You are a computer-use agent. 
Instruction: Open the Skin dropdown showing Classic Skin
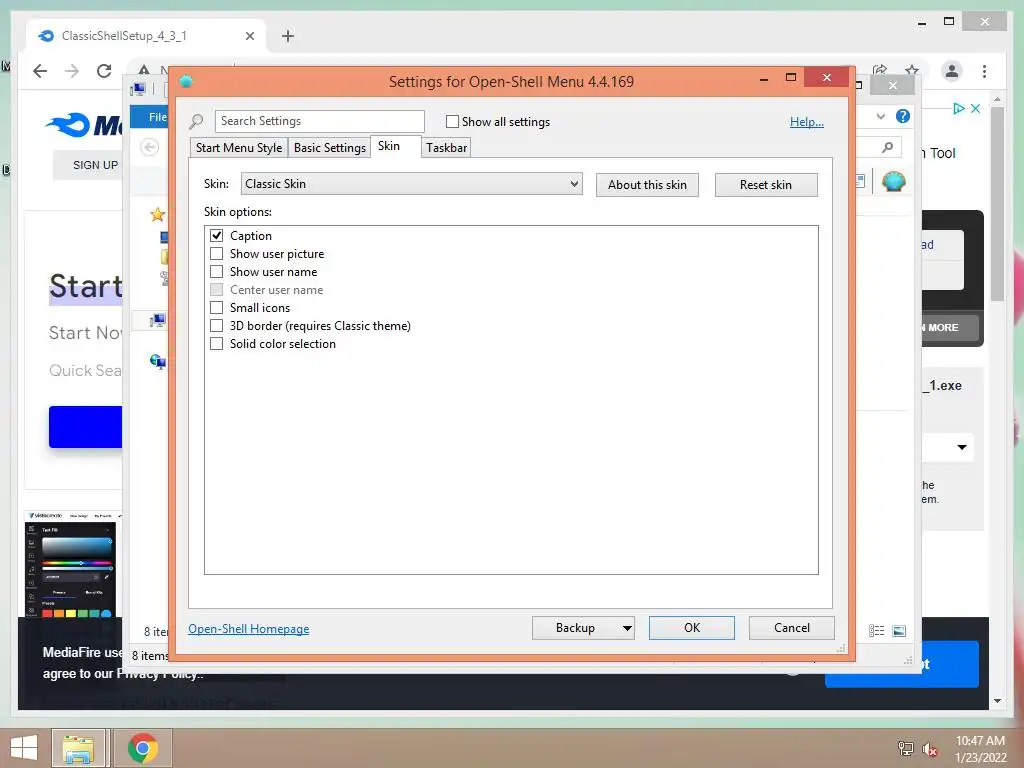[x=411, y=184]
